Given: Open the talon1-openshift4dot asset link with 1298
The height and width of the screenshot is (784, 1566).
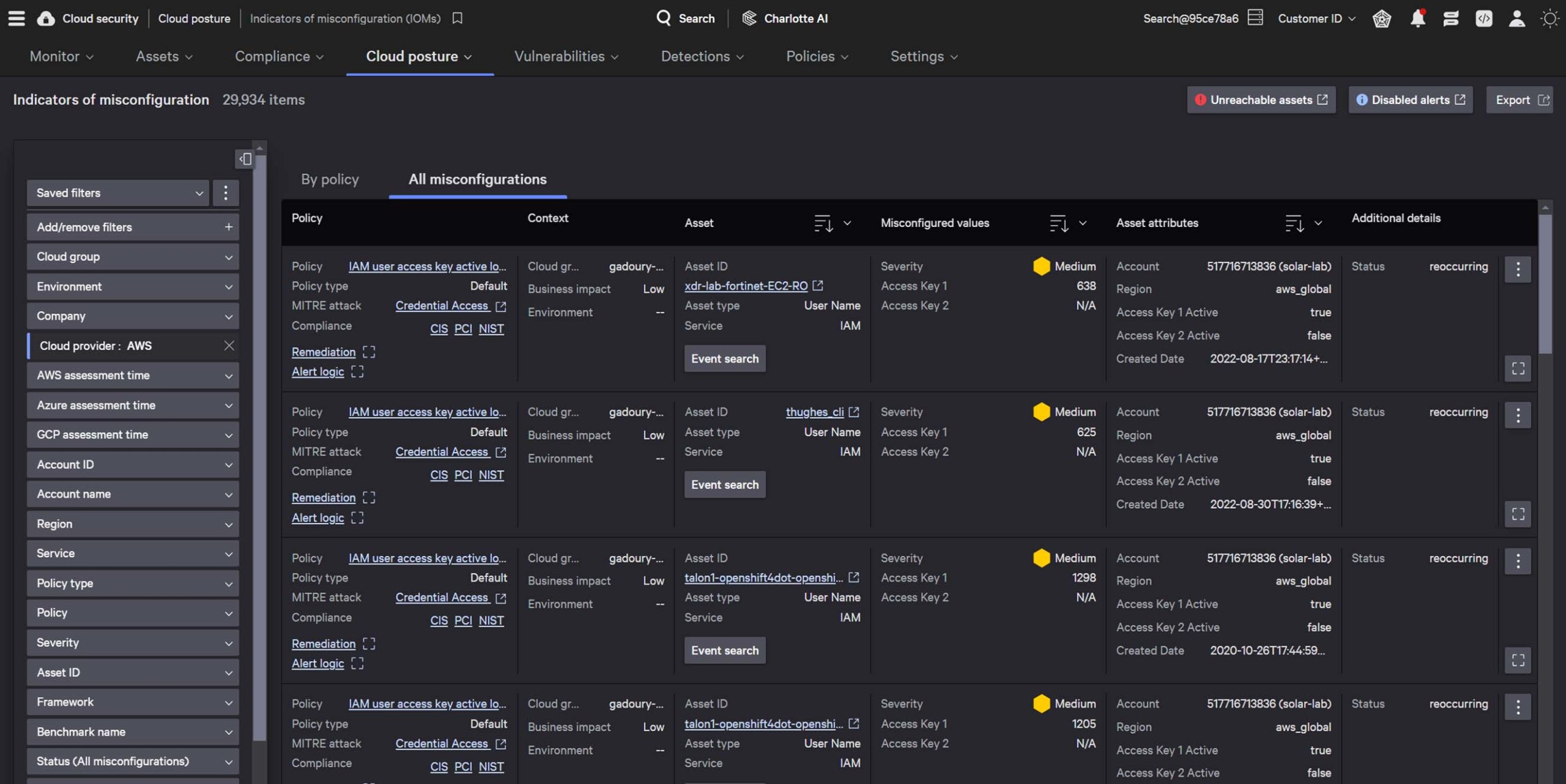Looking at the screenshot, I should coord(763,577).
